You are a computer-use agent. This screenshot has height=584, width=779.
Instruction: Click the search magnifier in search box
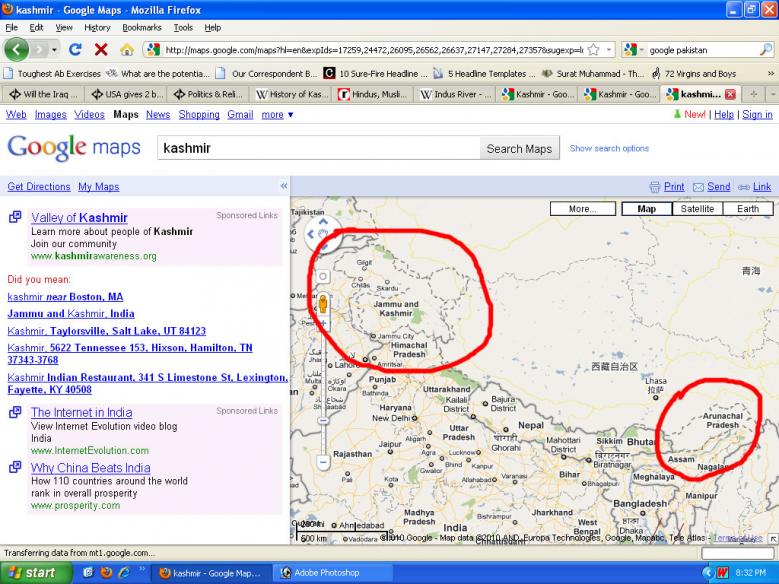tap(766, 49)
